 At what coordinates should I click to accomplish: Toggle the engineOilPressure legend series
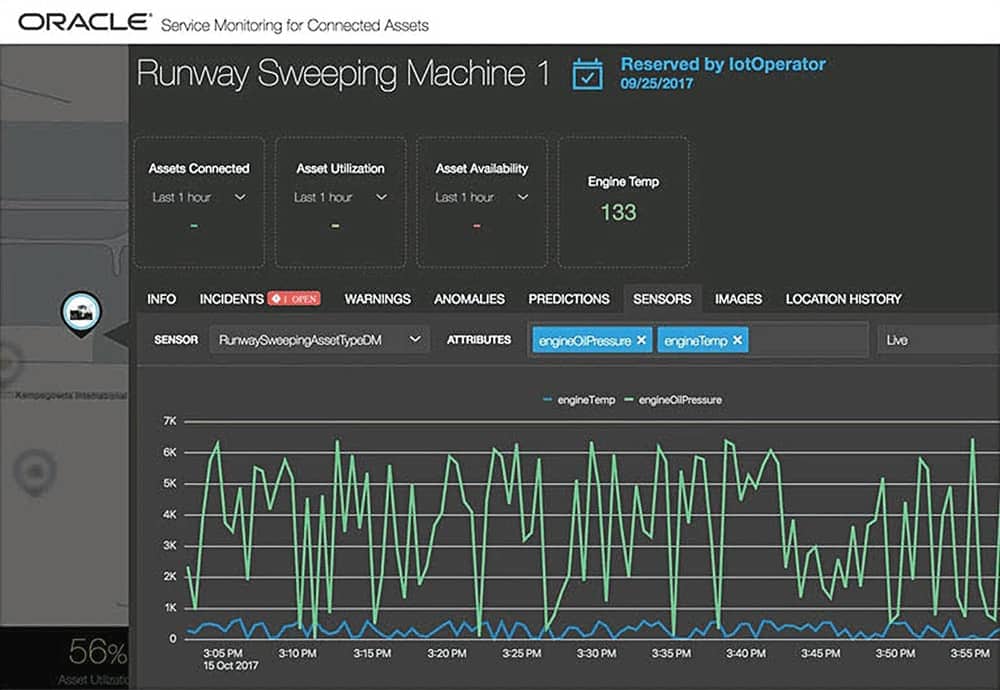point(673,400)
